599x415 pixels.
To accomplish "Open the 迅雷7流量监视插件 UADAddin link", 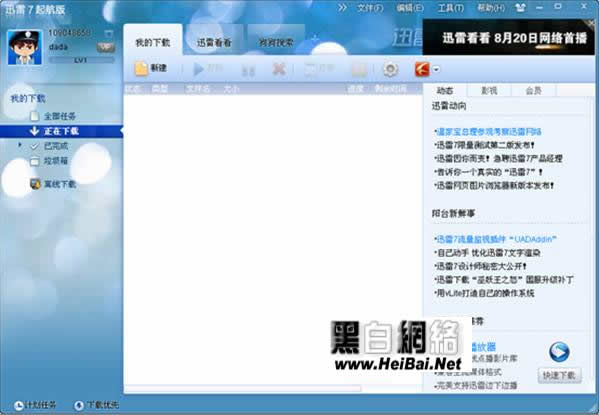I will (x=496, y=239).
